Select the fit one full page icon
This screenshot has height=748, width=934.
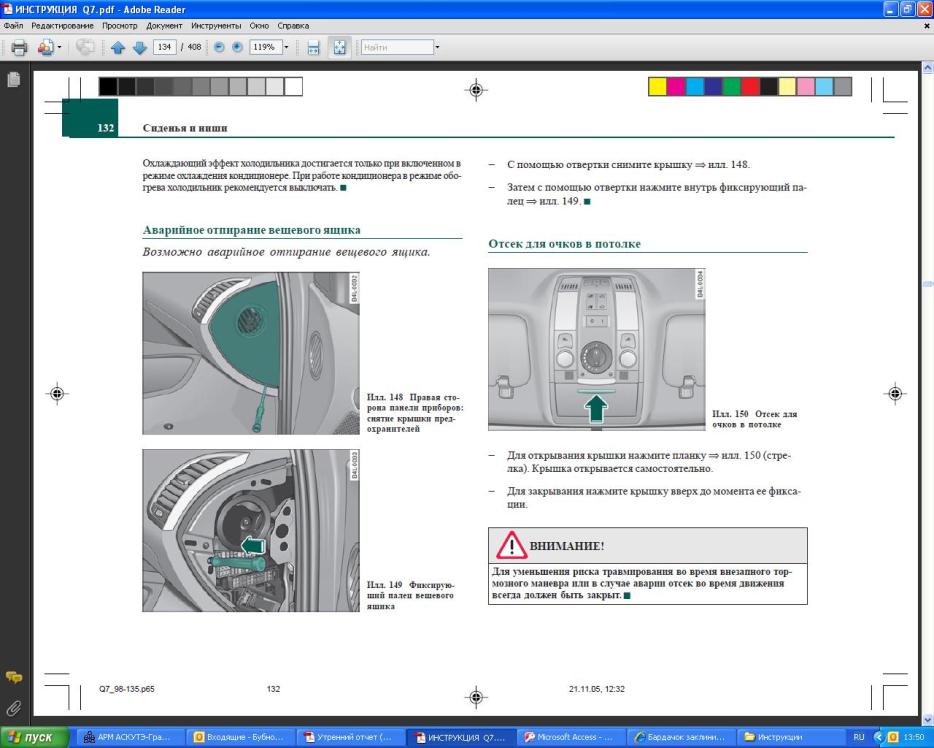339,48
